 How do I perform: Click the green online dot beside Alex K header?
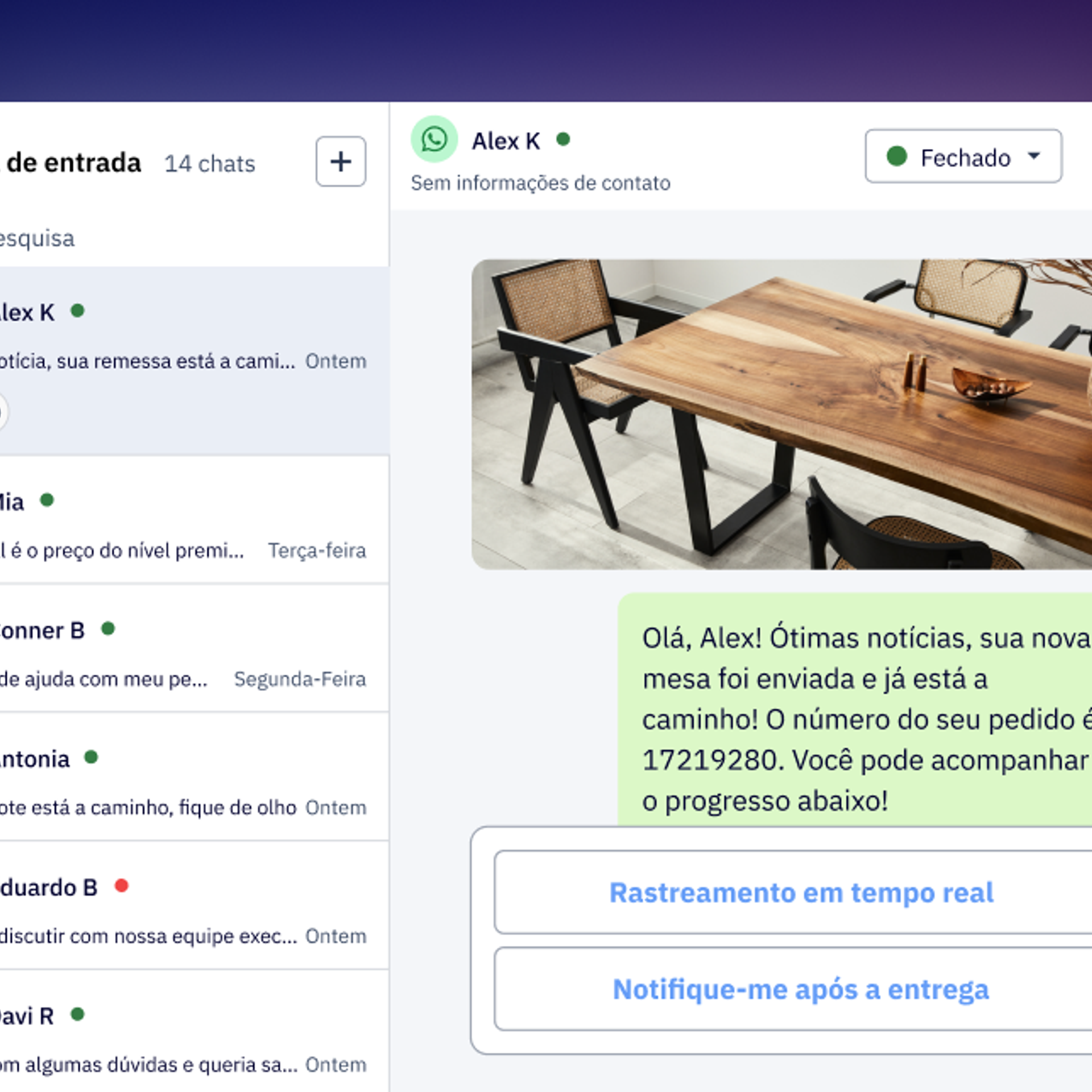(563, 139)
